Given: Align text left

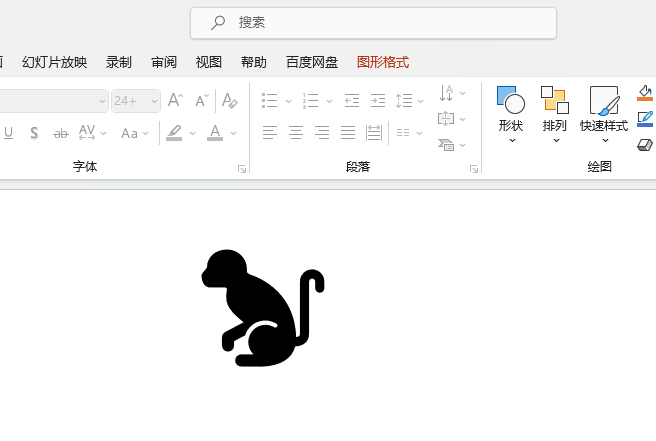Looking at the screenshot, I should 270,133.
